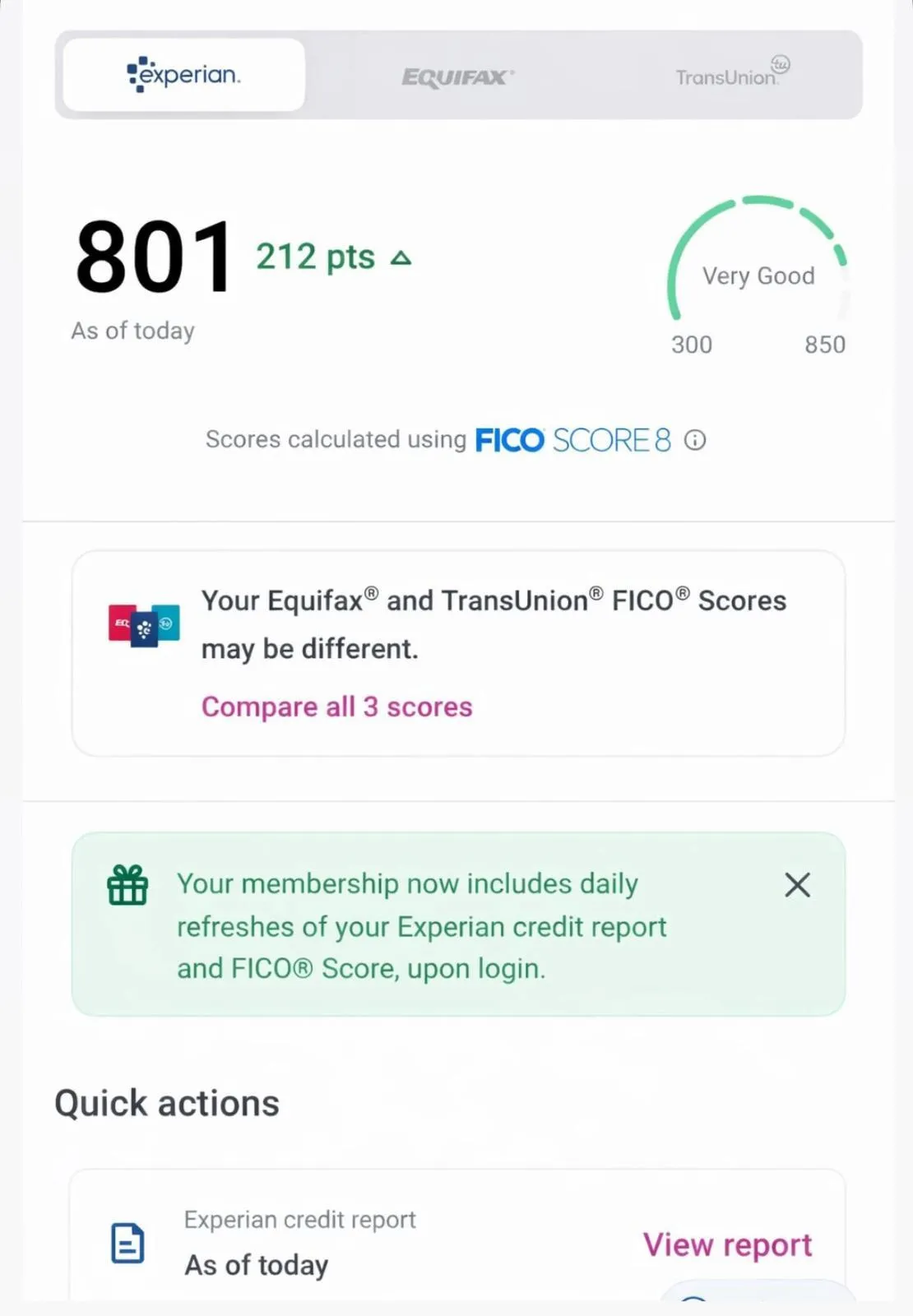The height and width of the screenshot is (1316, 913).
Task: Tap the Very Good score gauge
Action: coord(757,263)
